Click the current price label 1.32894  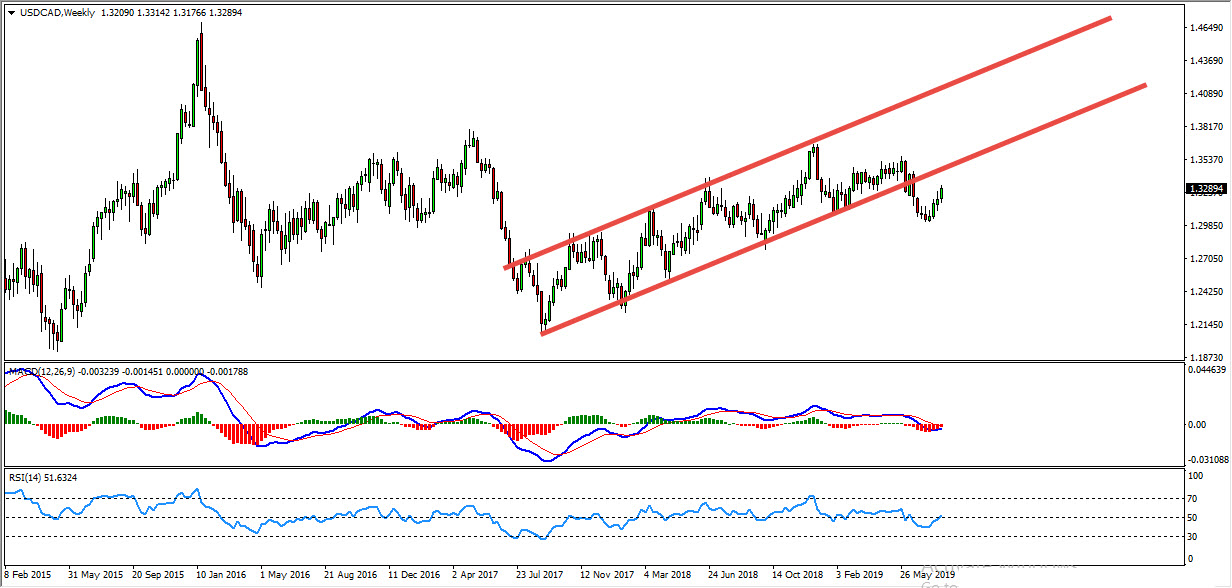[1206, 188]
